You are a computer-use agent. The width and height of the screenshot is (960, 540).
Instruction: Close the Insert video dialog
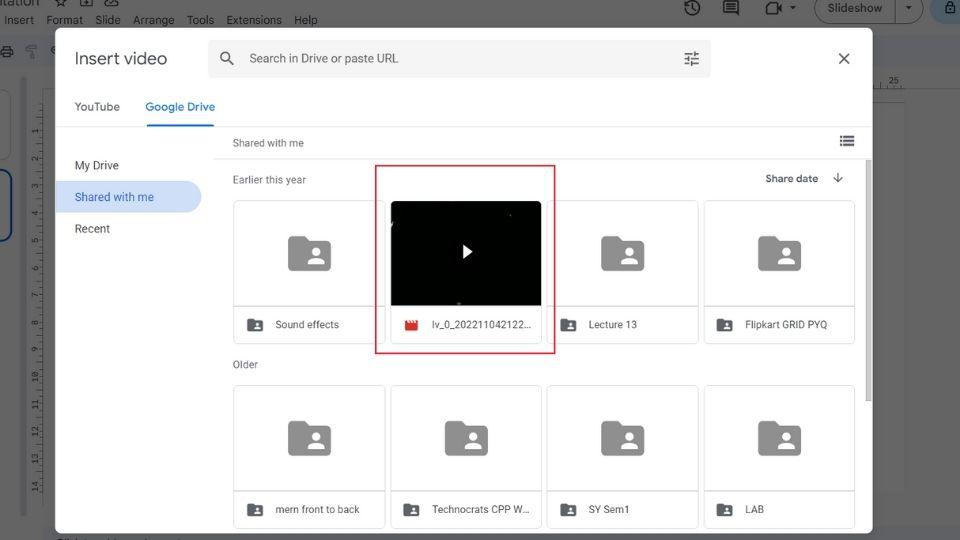844,58
